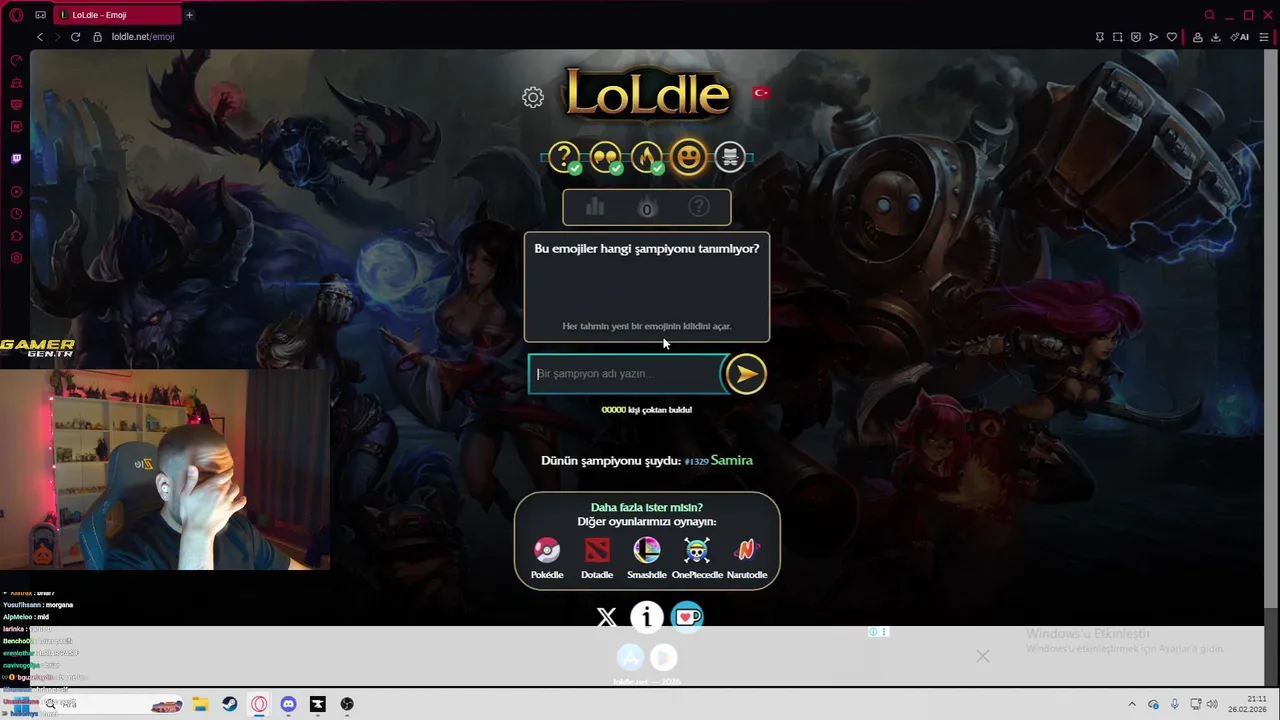Open Smashdle game link

647,558
